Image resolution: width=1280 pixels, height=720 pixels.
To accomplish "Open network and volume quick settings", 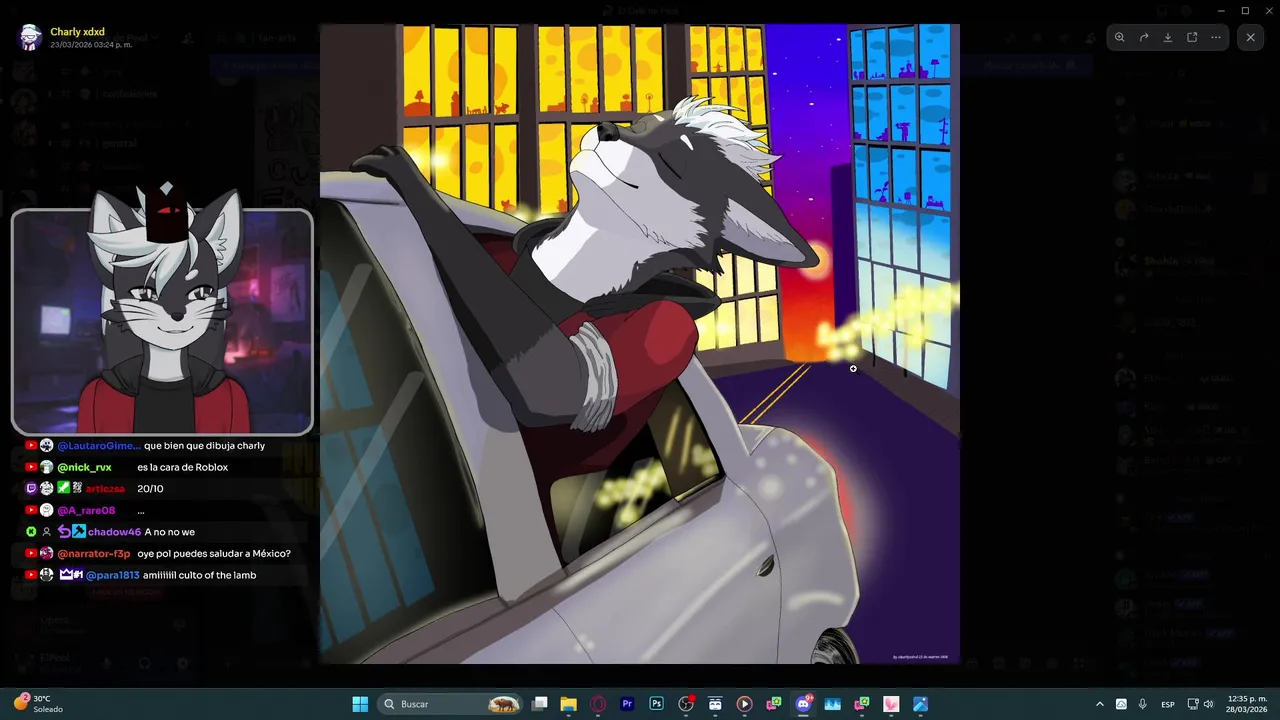I will pyautogui.click(x=1200, y=704).
